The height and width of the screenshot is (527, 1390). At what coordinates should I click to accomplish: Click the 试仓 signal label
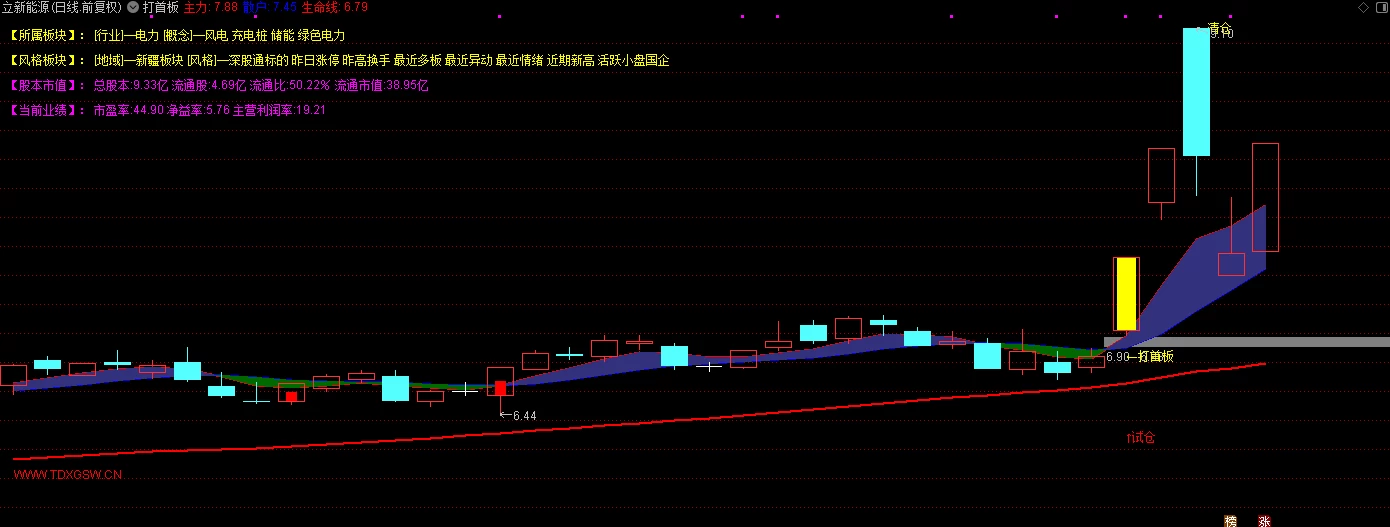pos(1141,437)
